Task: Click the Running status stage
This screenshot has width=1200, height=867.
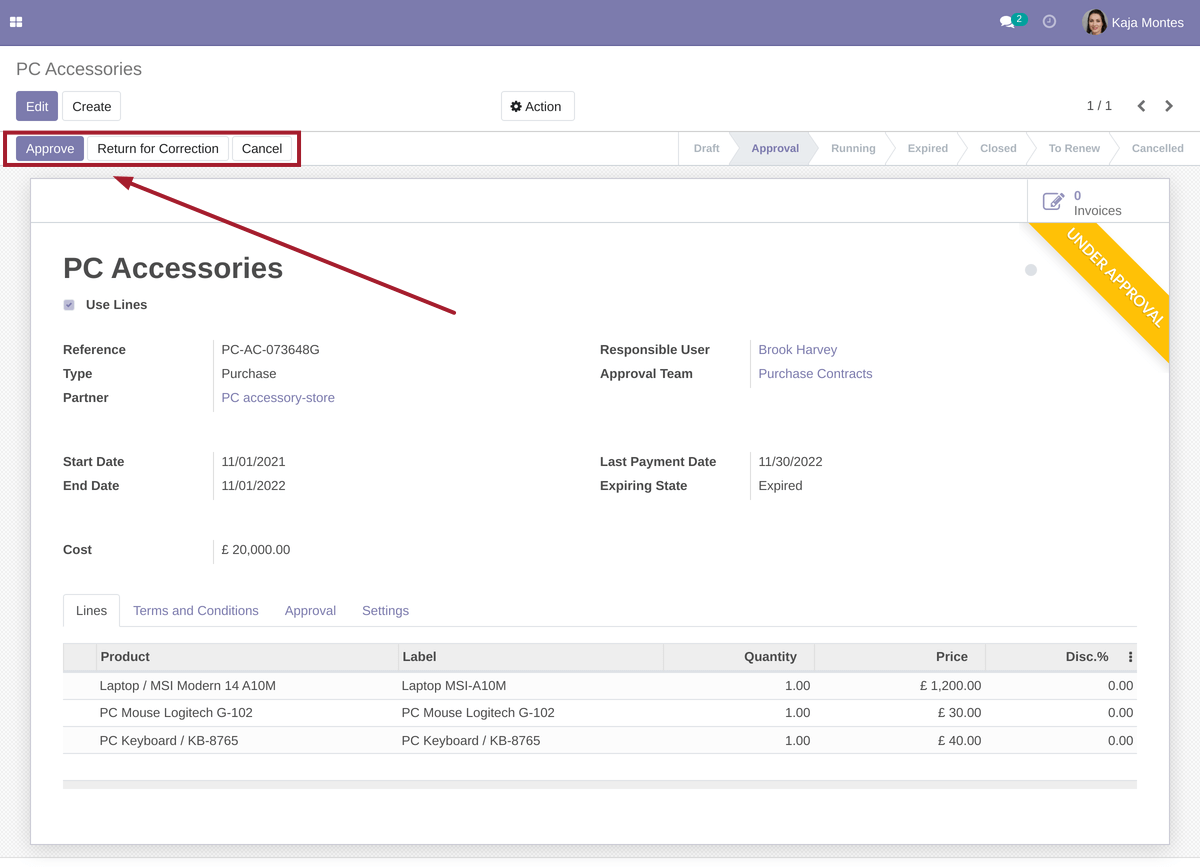Action: click(x=853, y=149)
